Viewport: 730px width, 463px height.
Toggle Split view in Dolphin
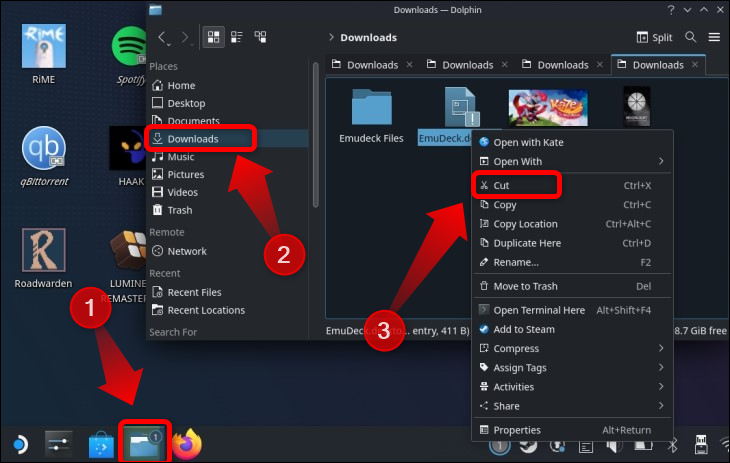point(655,38)
